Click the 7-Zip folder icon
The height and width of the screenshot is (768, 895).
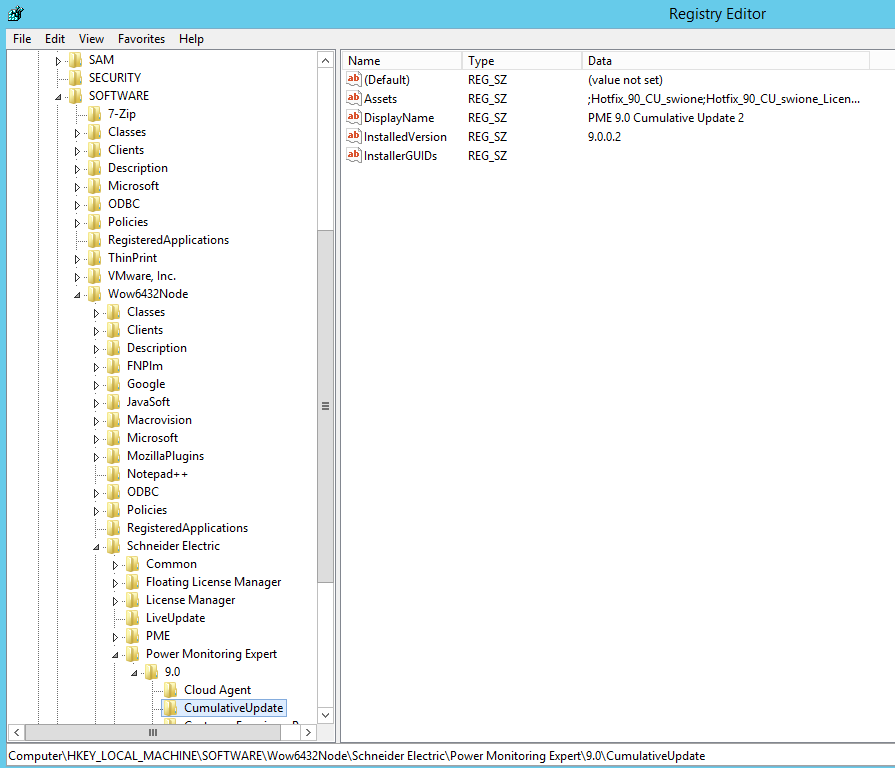pos(95,114)
